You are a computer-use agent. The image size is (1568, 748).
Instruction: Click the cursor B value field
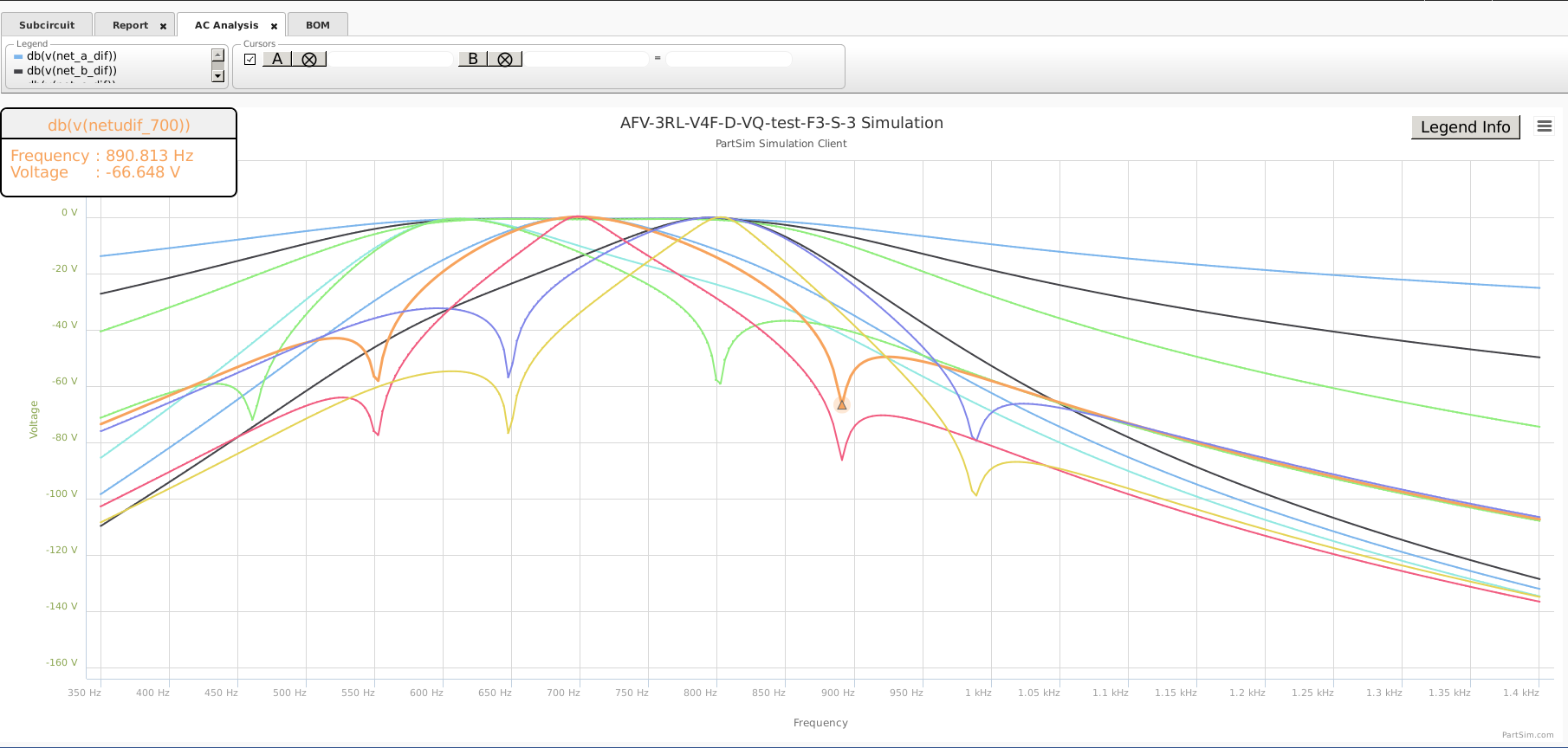[586, 59]
